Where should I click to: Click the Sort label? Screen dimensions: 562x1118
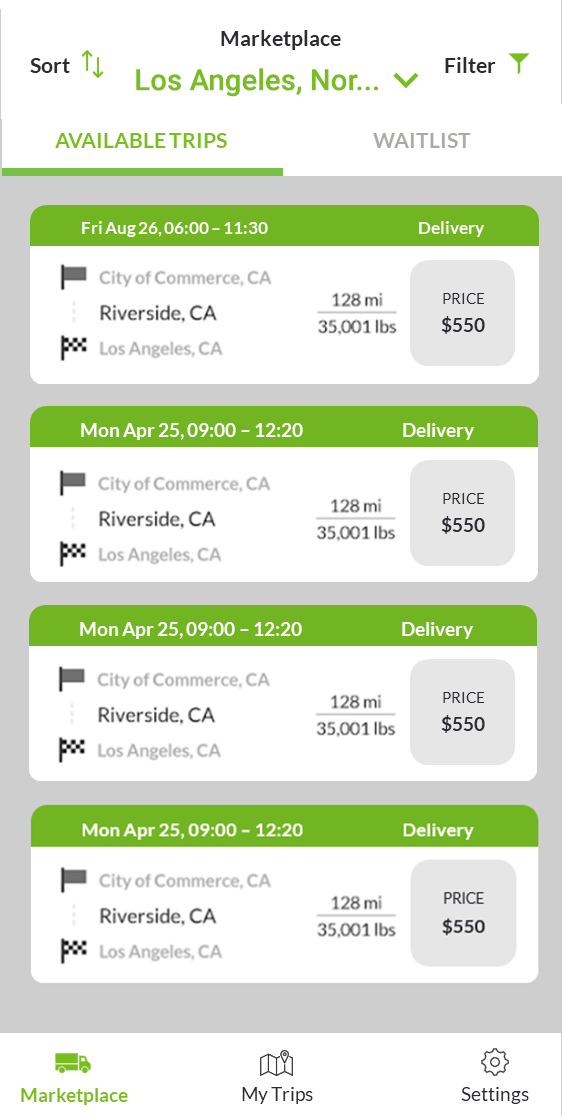click(x=50, y=66)
